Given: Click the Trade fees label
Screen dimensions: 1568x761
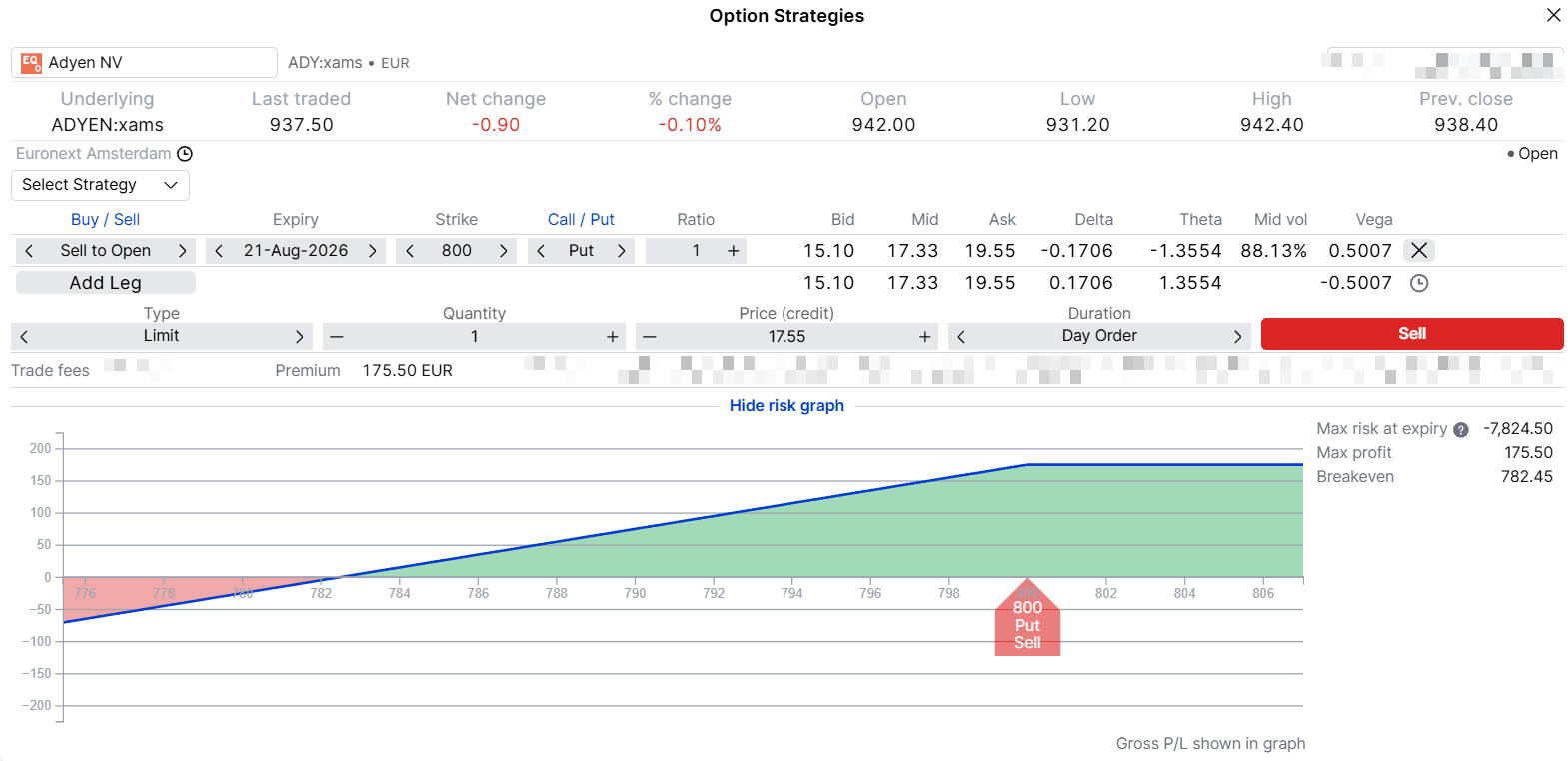Looking at the screenshot, I should pos(50,371).
